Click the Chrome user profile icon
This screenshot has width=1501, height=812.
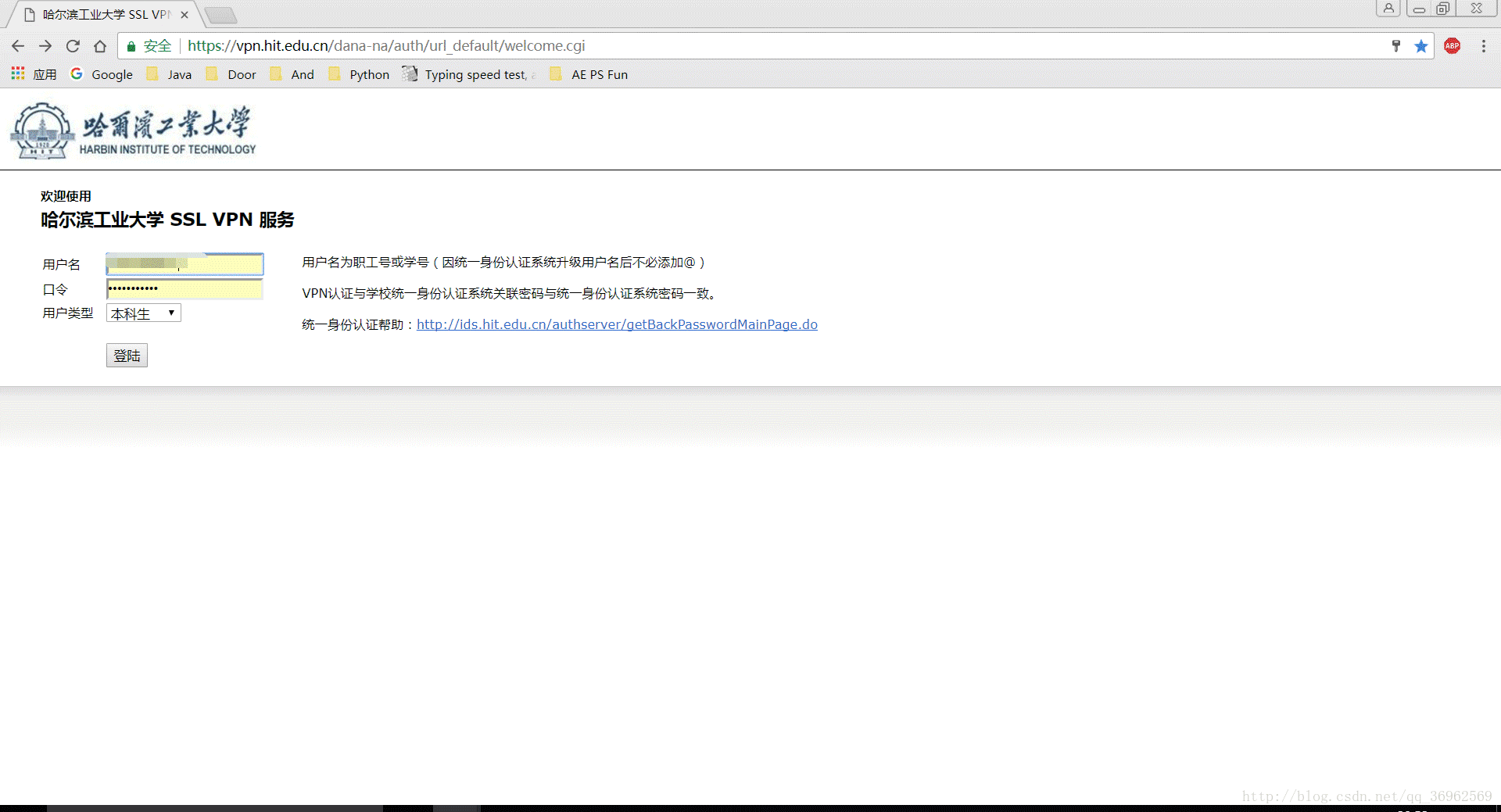(x=1388, y=9)
